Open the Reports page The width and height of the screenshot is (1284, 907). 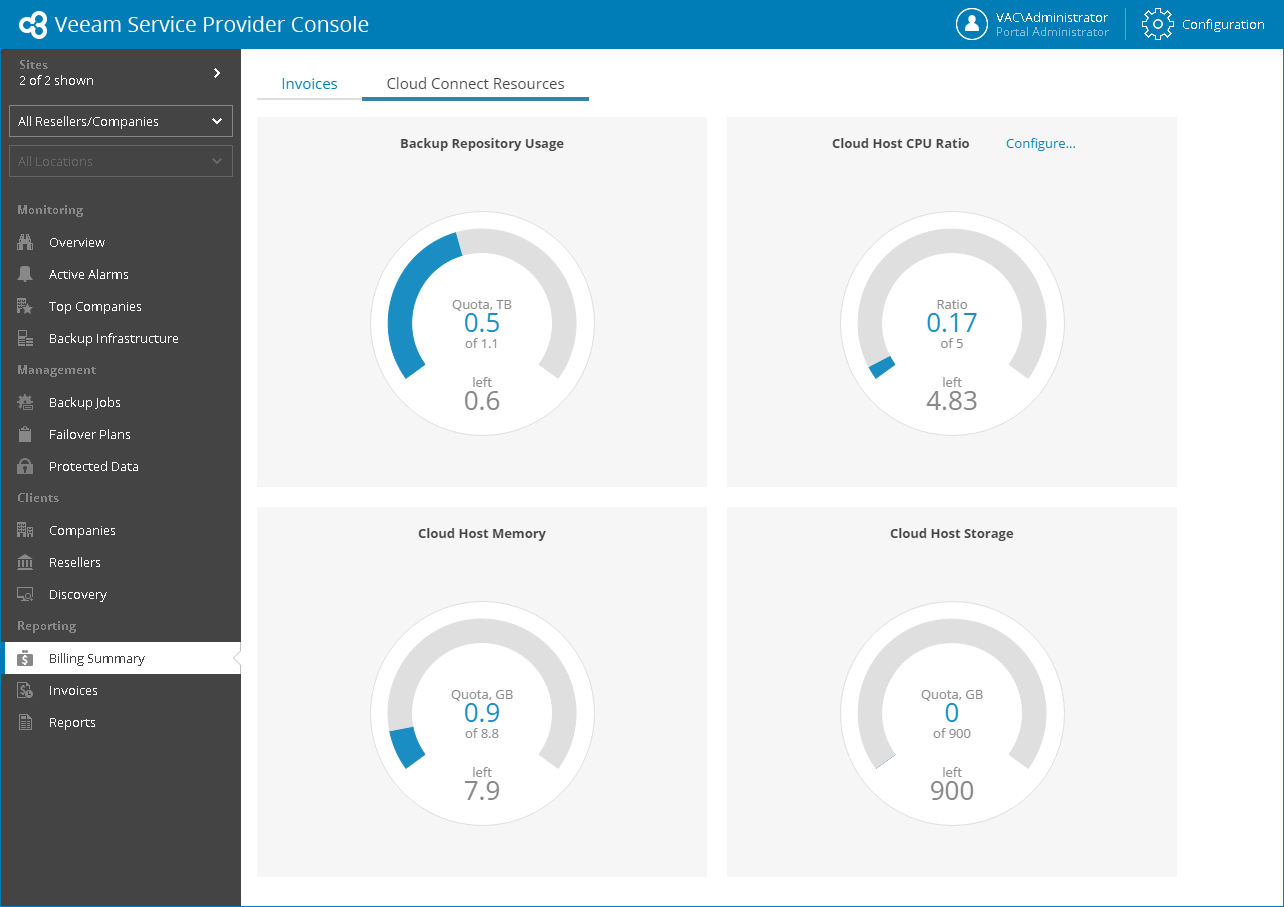72,722
